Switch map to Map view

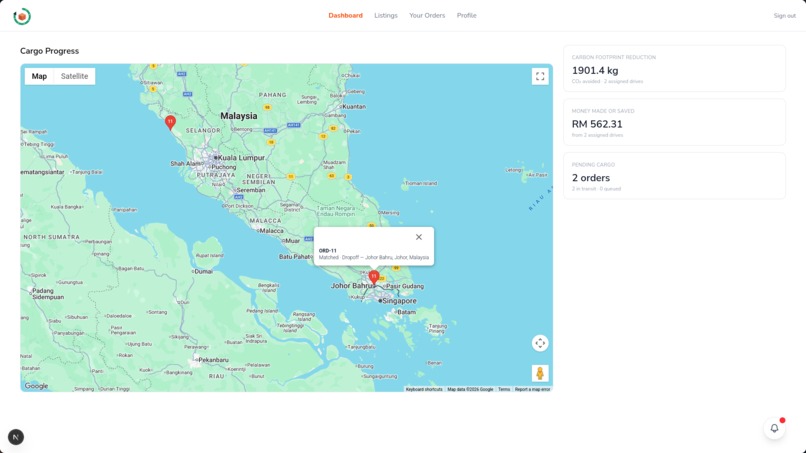[39, 76]
